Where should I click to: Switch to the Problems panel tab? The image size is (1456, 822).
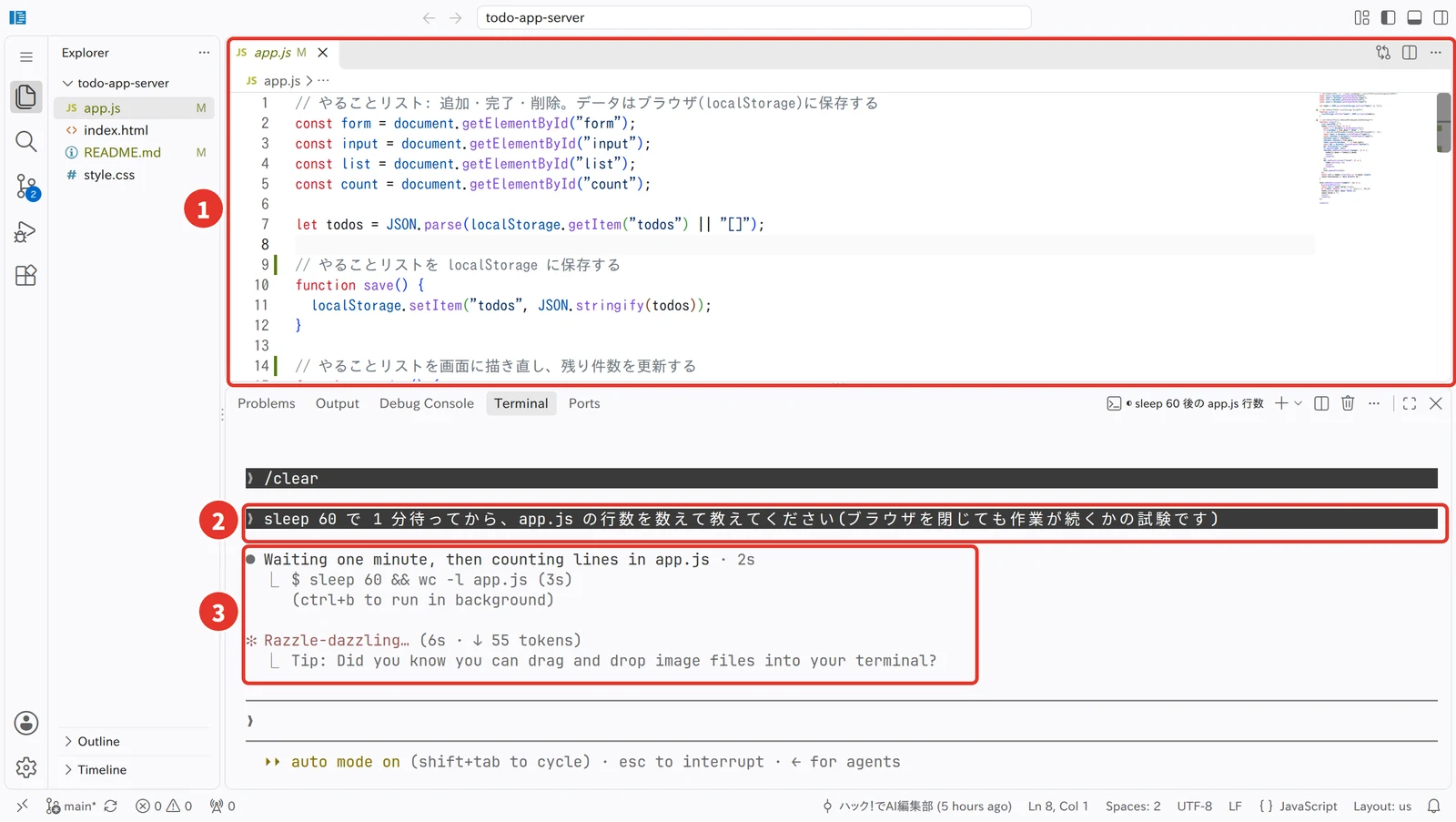pyautogui.click(x=267, y=403)
